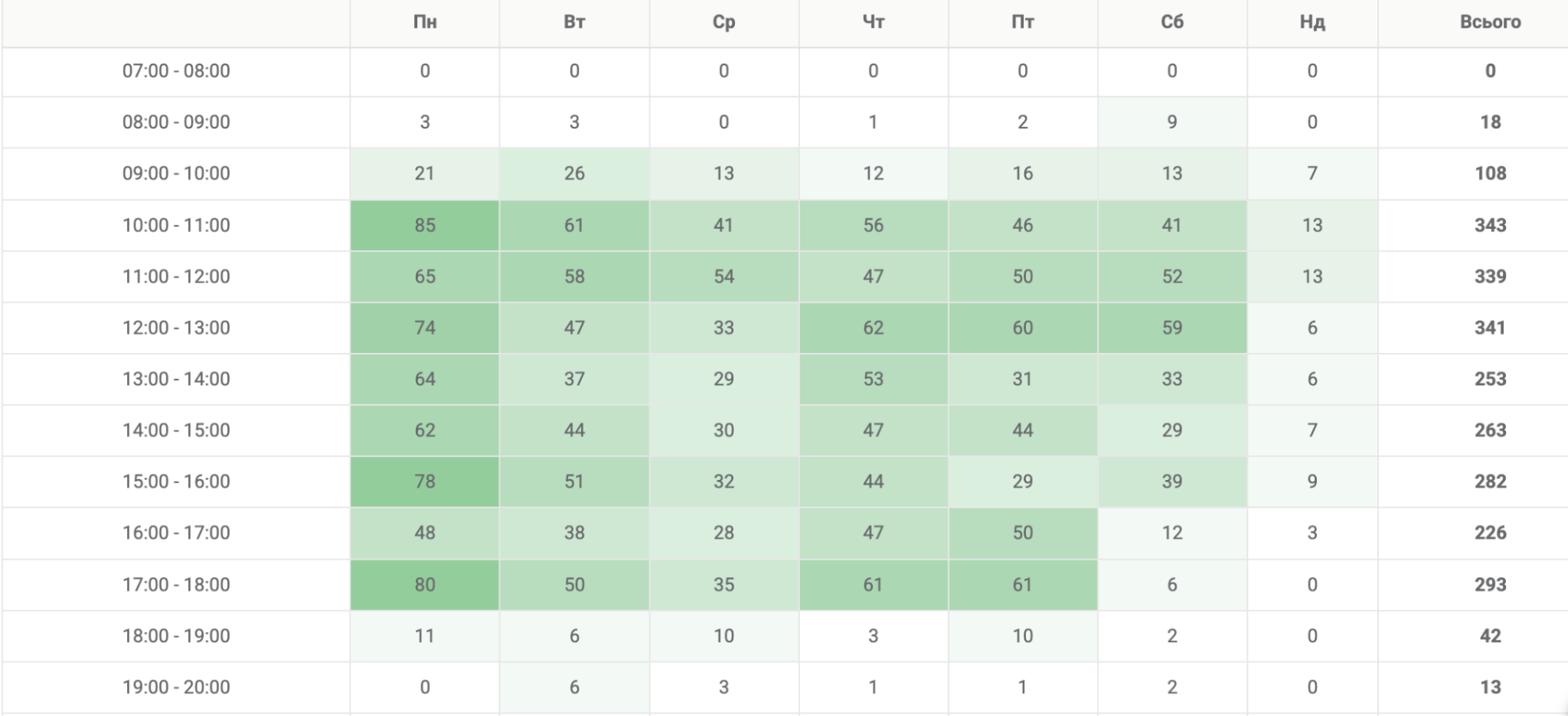Select the total value 343
Screen dimensions: 1568x716
pos(1490,225)
